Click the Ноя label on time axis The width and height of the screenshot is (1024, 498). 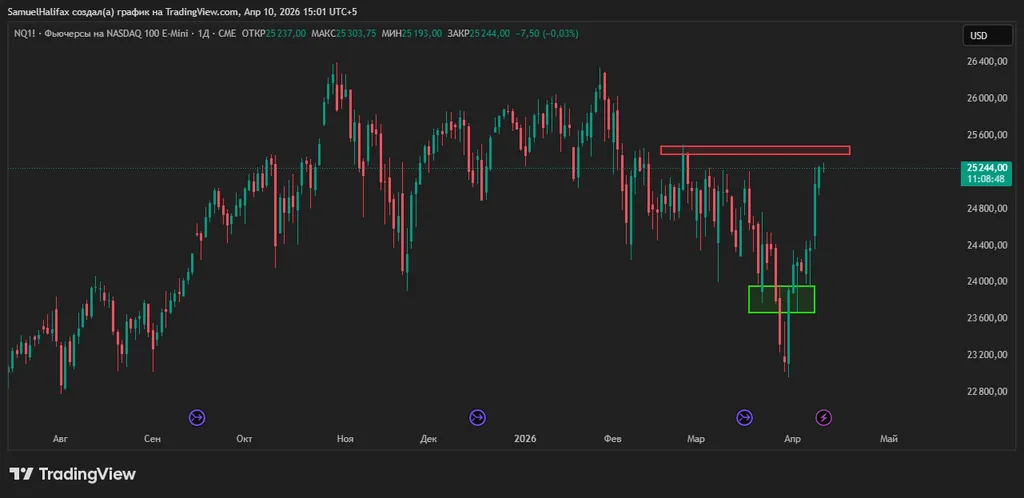click(x=346, y=438)
